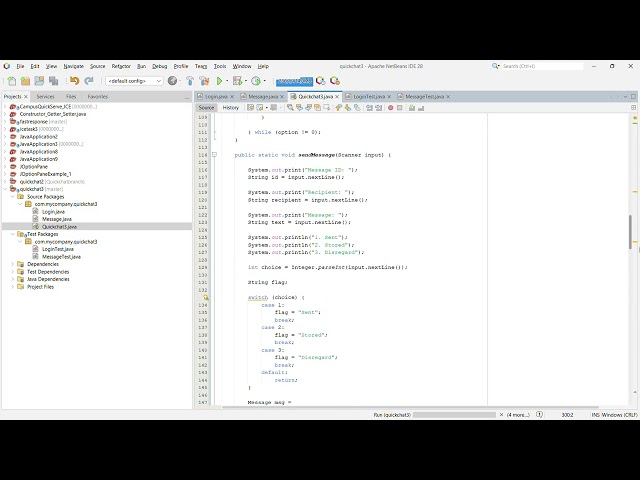Switch editor to History view
Viewport: 640px width, 480px height.
click(231, 107)
